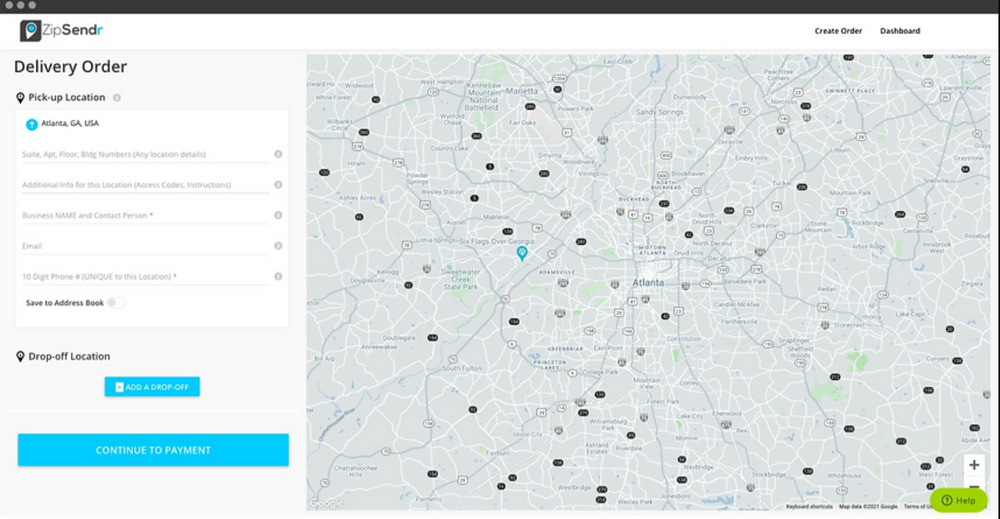Focus the Email field

tap(145, 246)
